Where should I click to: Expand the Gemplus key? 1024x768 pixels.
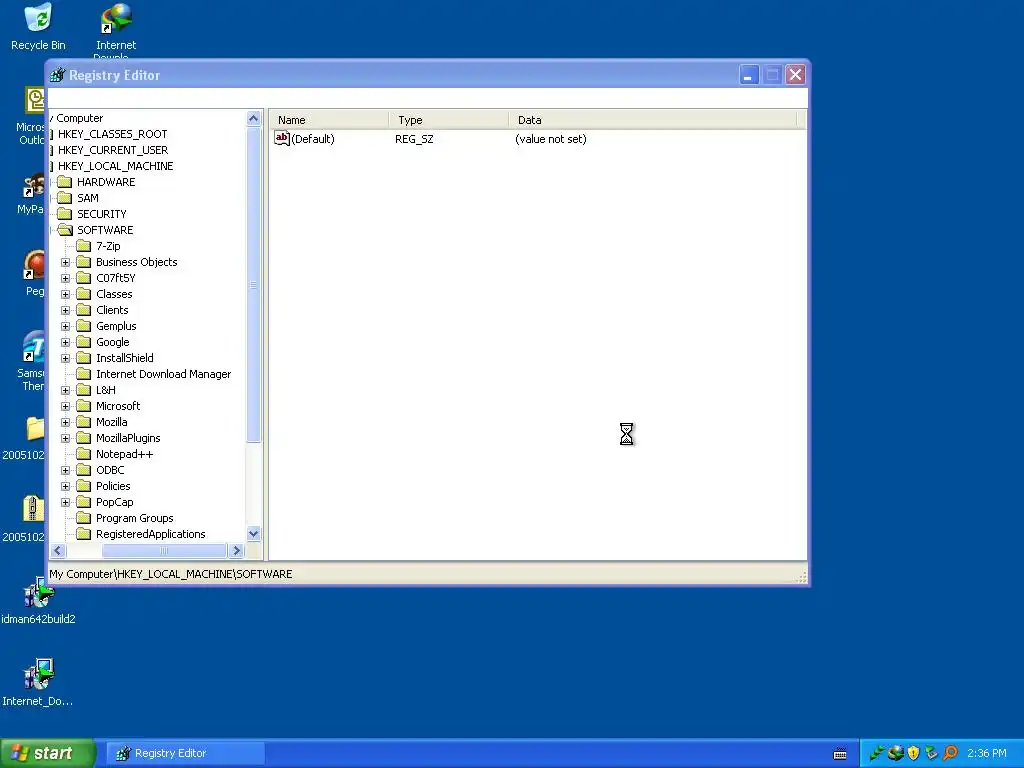pyautogui.click(x=65, y=327)
